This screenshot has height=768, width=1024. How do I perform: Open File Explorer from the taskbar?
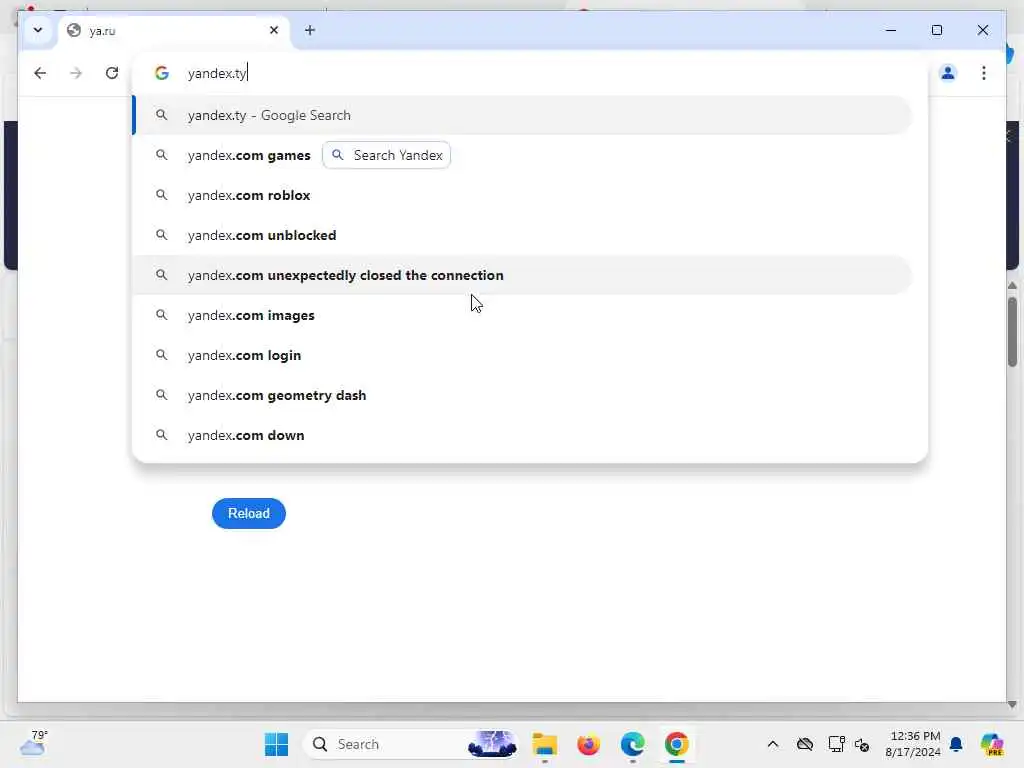[544, 744]
